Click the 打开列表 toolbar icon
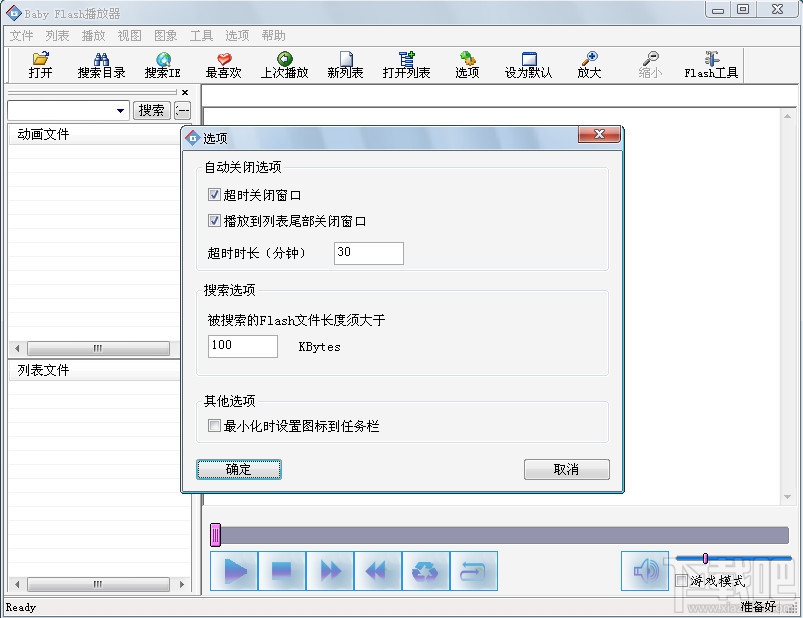Screen dimensions: 803x618 [x=407, y=65]
